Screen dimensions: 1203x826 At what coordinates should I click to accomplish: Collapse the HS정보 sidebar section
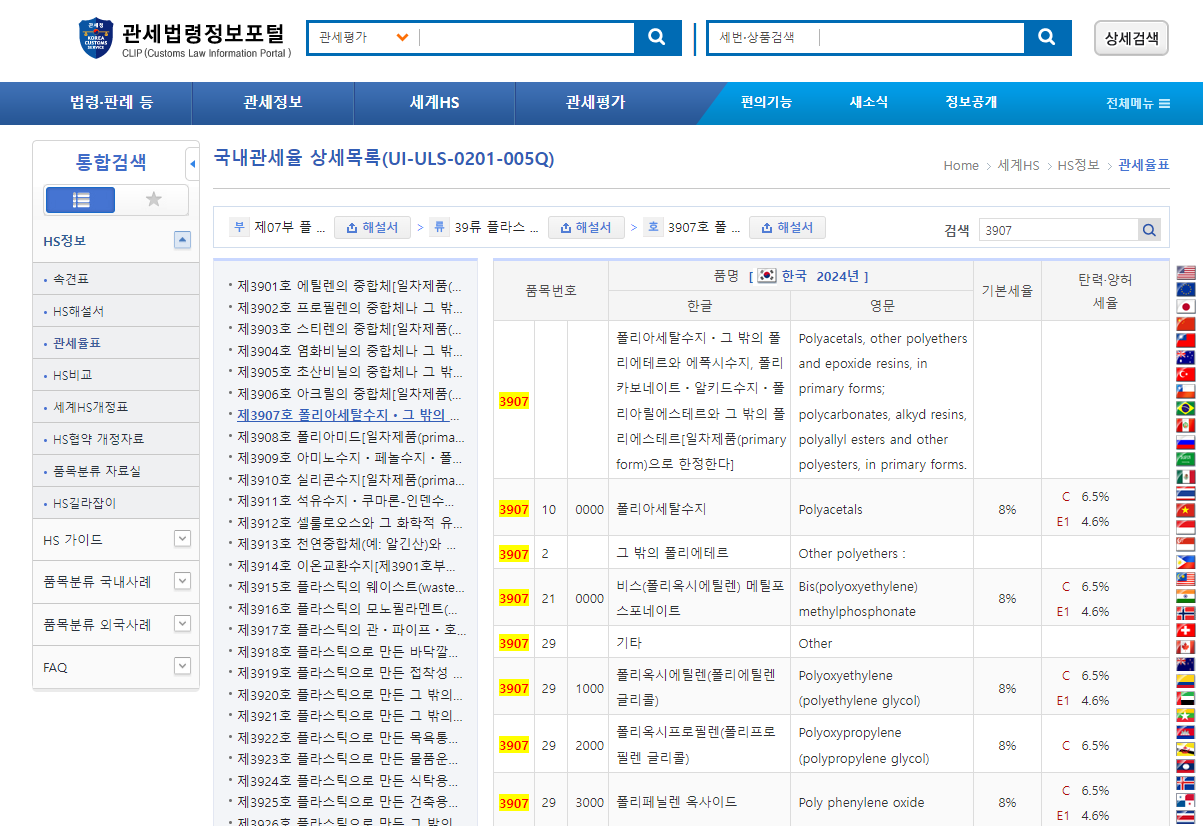click(182, 240)
